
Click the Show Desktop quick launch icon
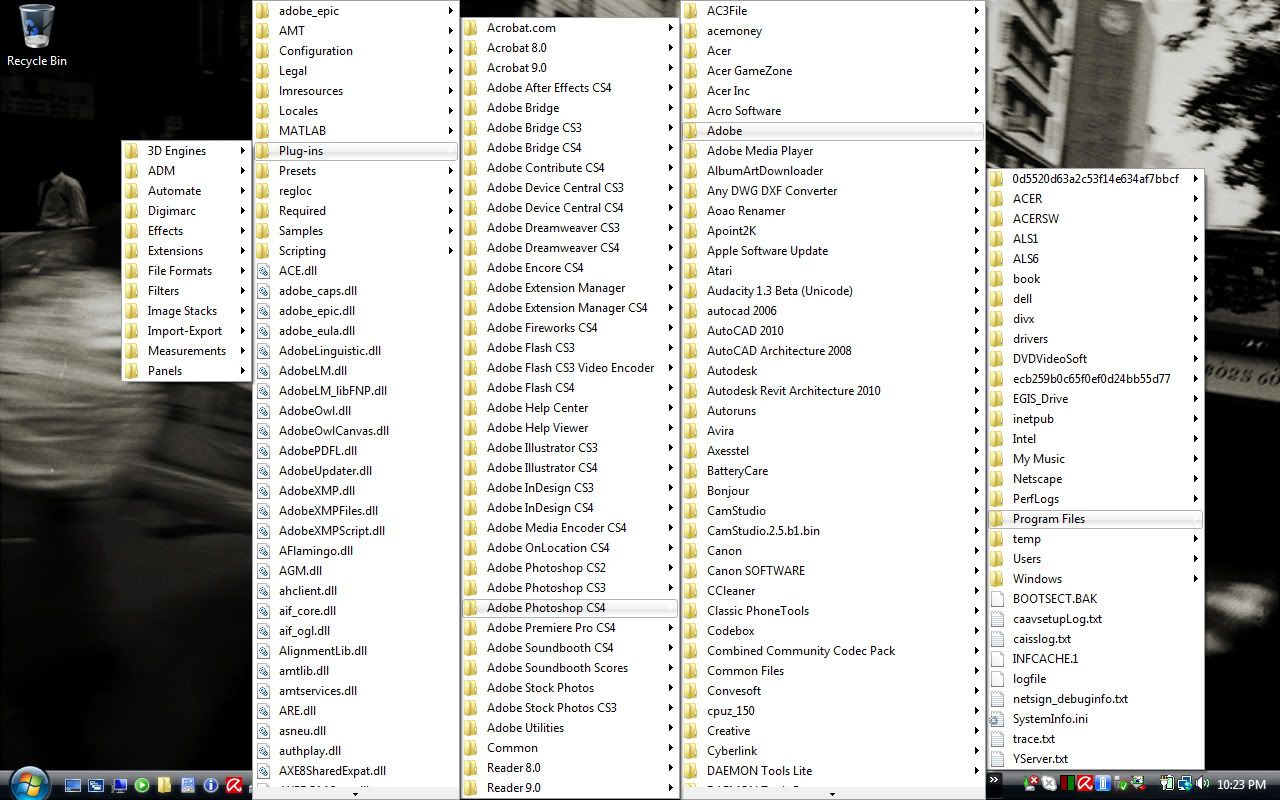pos(73,785)
